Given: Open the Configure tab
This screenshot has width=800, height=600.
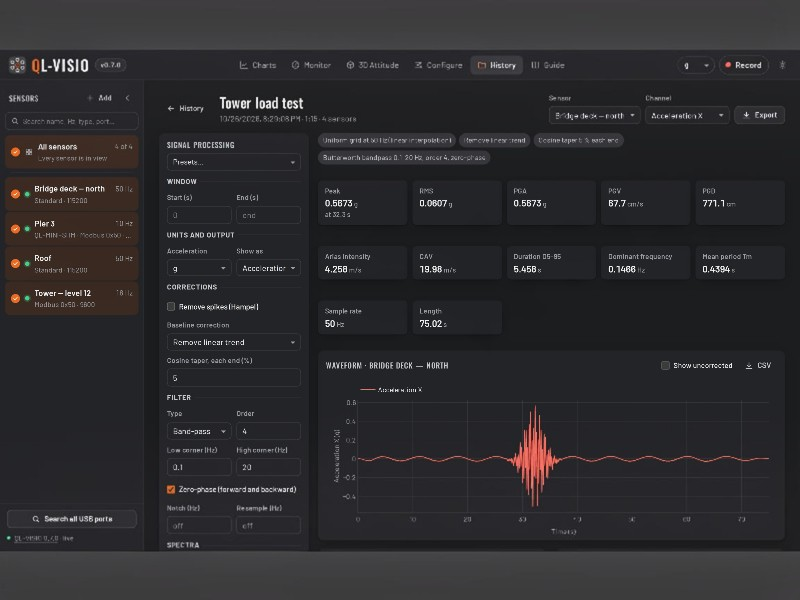Looking at the screenshot, I should pyautogui.click(x=438, y=65).
